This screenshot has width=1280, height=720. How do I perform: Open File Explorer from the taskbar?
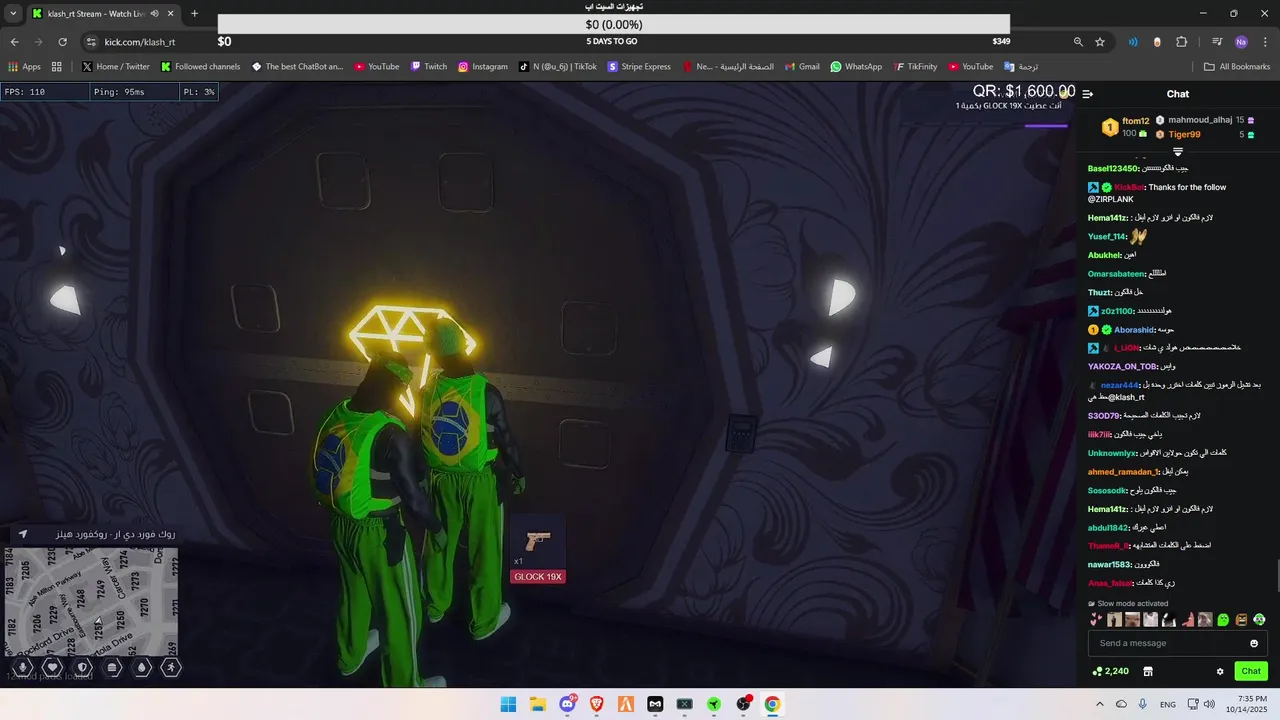pyautogui.click(x=537, y=704)
